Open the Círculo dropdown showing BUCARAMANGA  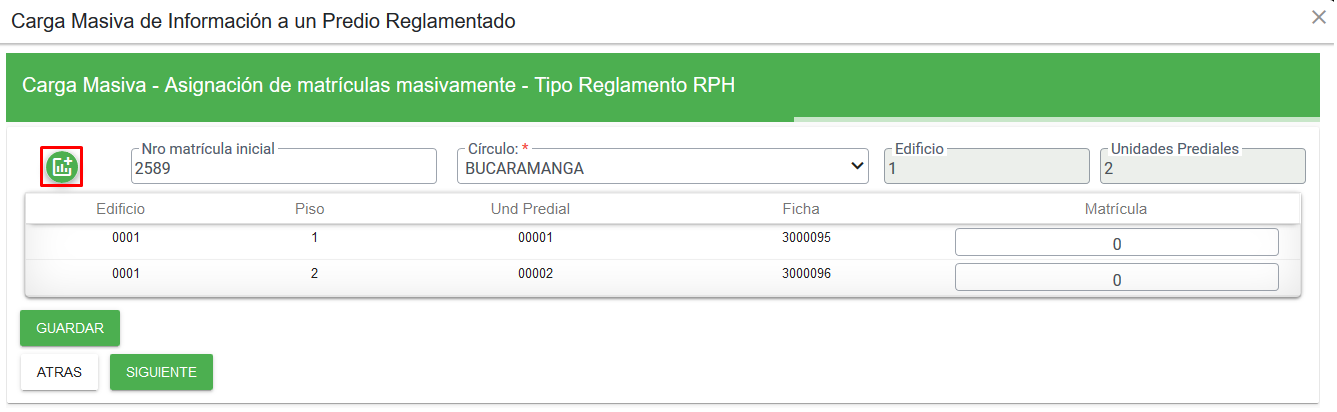[x=662, y=167]
